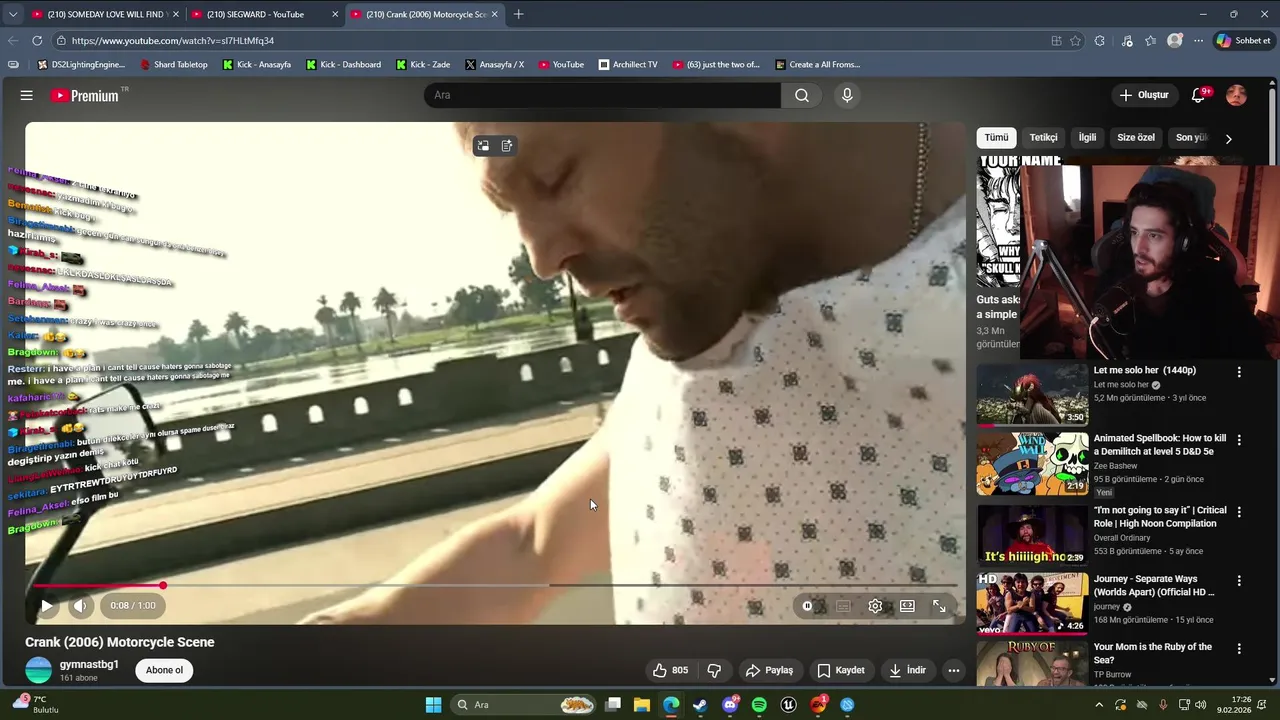Start voice search with microphone icon
1280x720 pixels.
[847, 95]
